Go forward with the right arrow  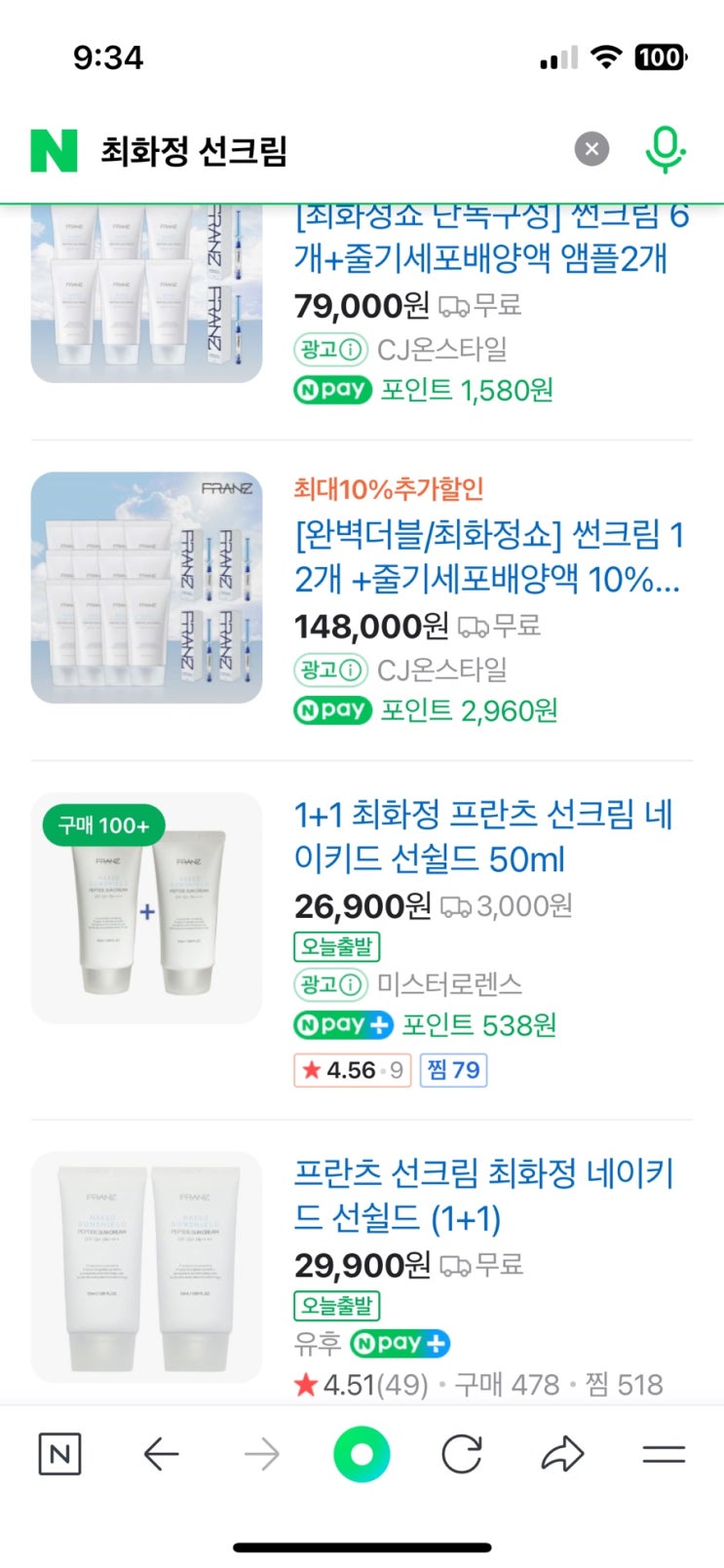pyautogui.click(x=261, y=1455)
